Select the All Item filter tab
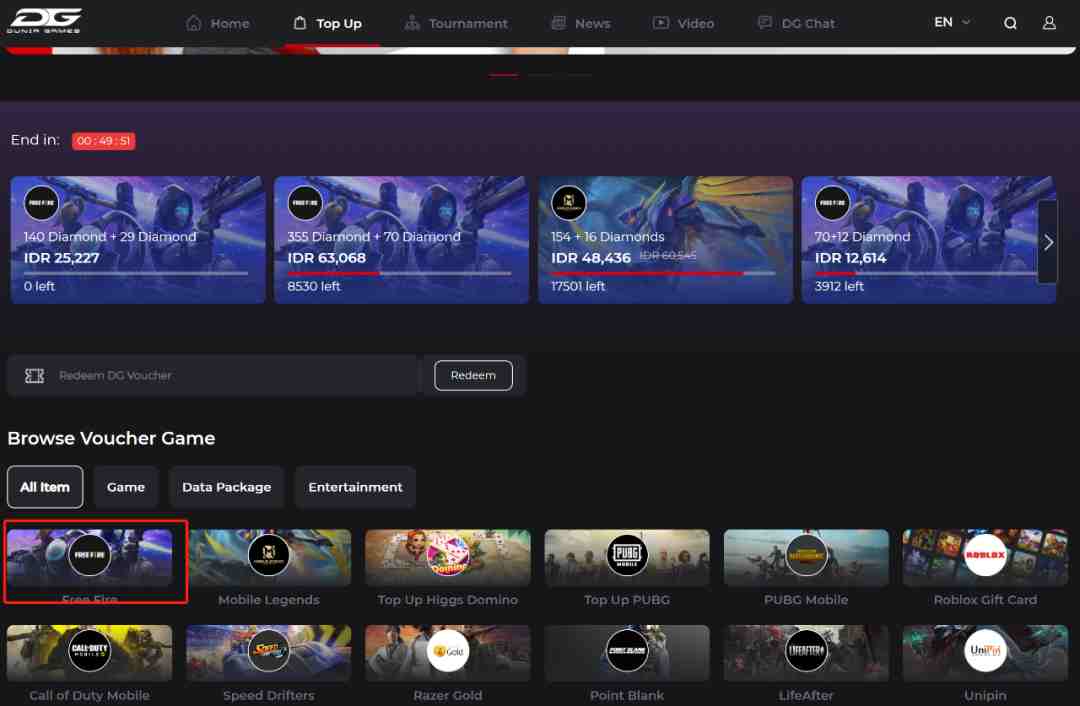This screenshot has width=1080, height=706. click(45, 487)
